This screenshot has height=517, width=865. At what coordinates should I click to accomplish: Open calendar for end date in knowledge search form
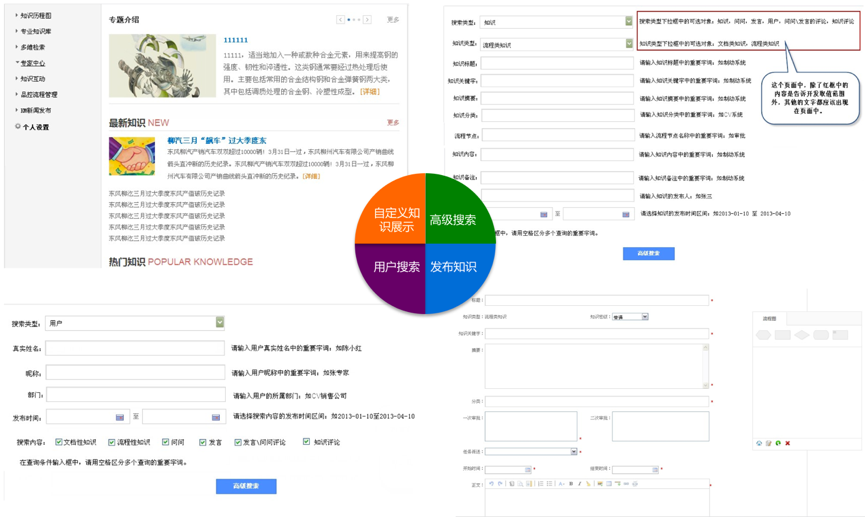626,214
